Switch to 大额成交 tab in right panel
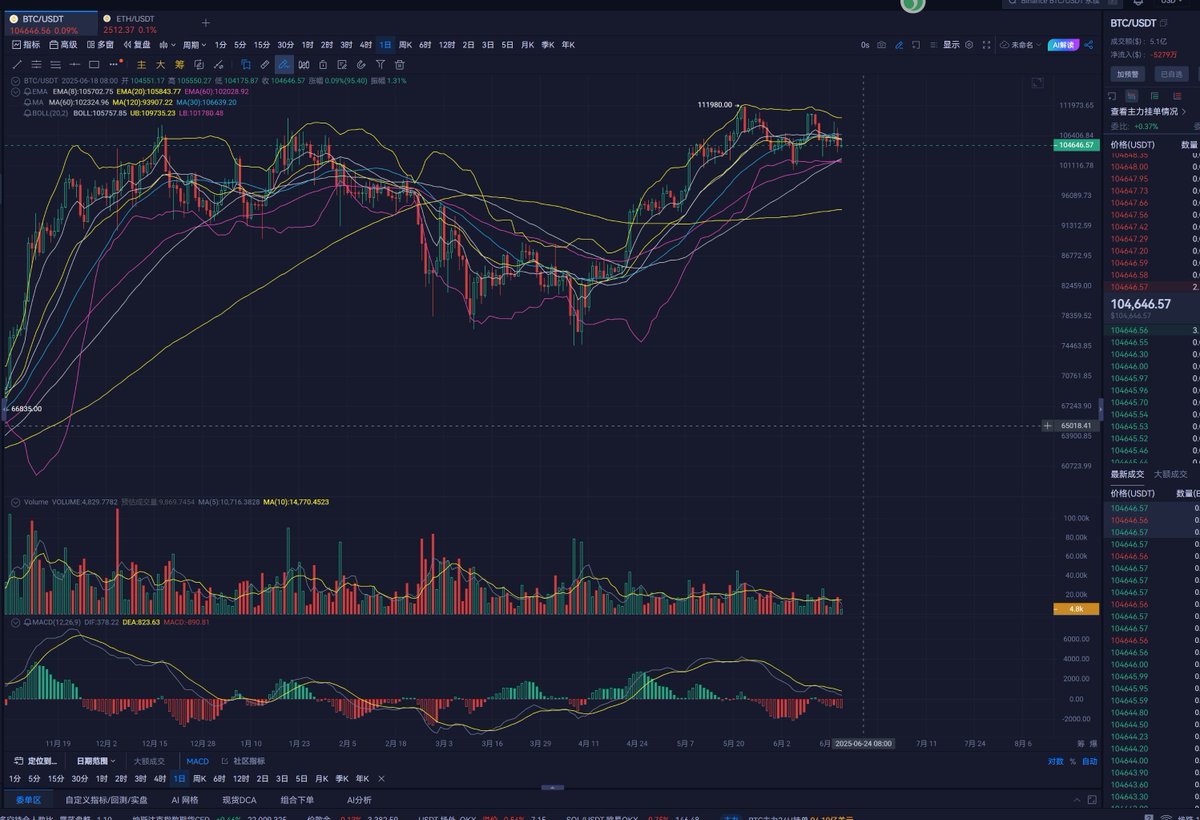 1170,474
